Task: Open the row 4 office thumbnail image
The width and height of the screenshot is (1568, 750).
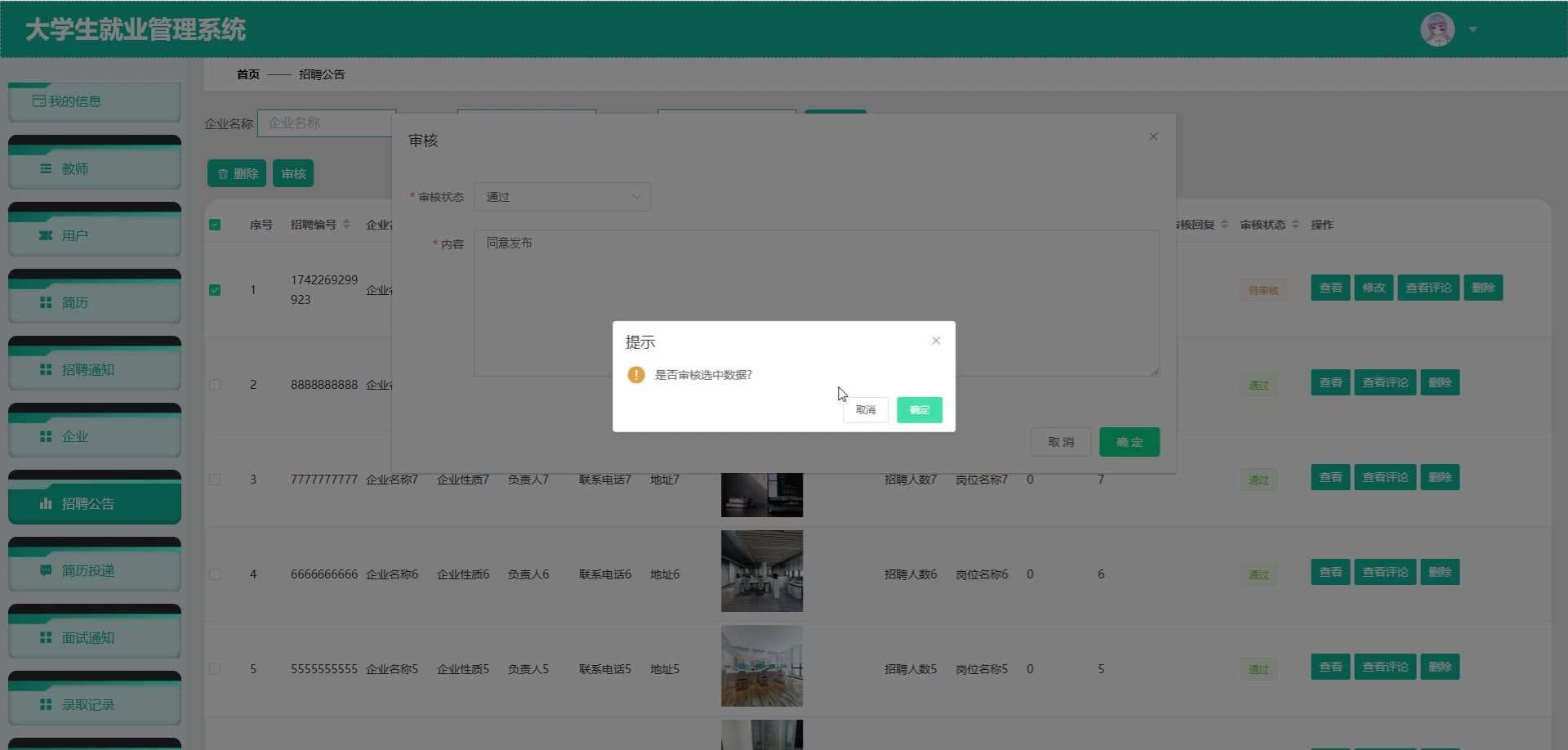Action: tap(761, 571)
